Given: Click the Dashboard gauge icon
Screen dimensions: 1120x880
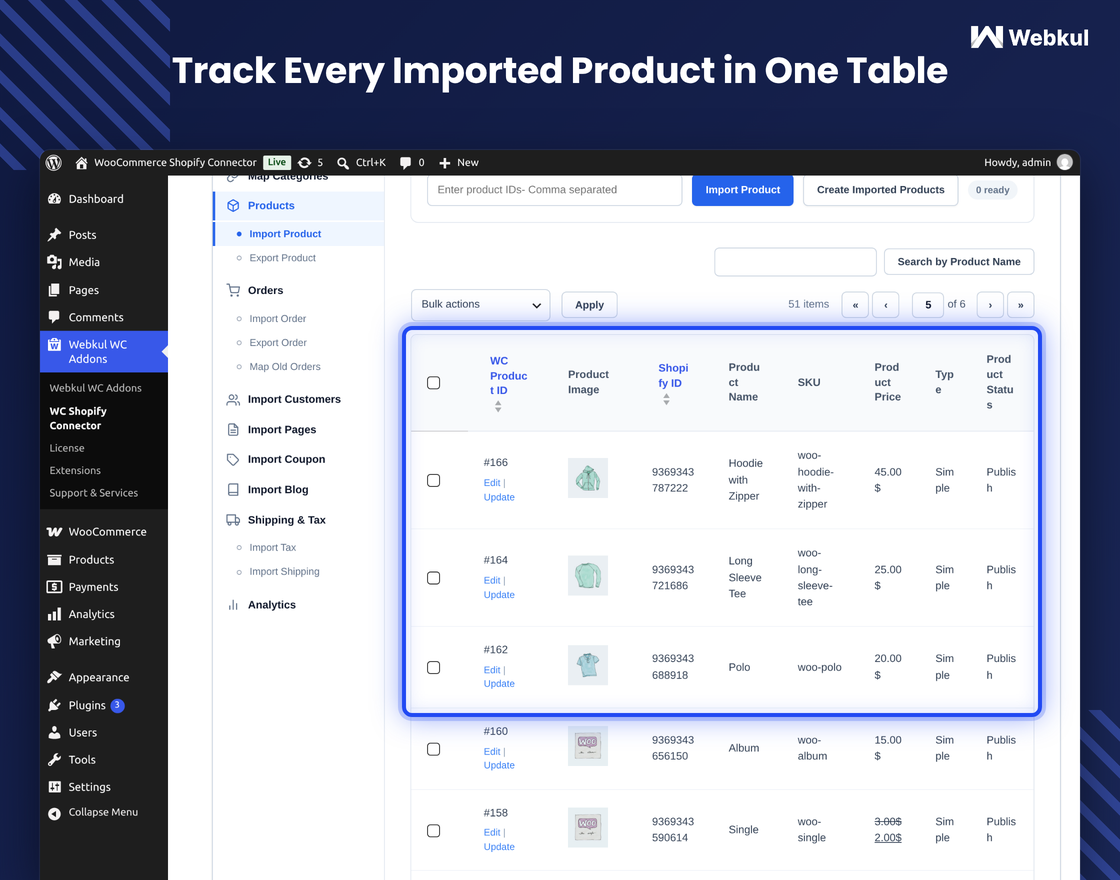Looking at the screenshot, I should [x=54, y=199].
